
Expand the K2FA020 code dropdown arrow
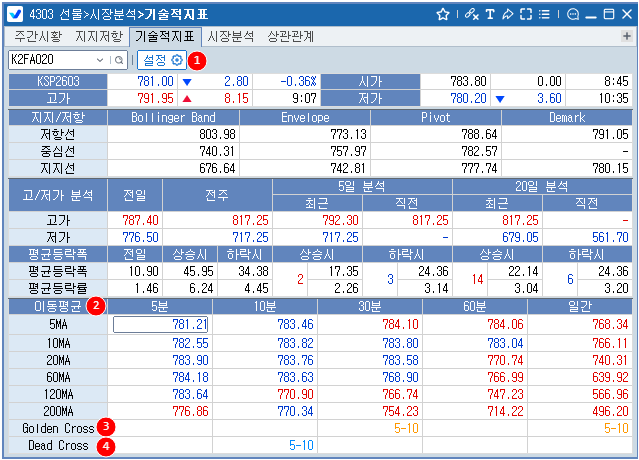(x=100, y=60)
